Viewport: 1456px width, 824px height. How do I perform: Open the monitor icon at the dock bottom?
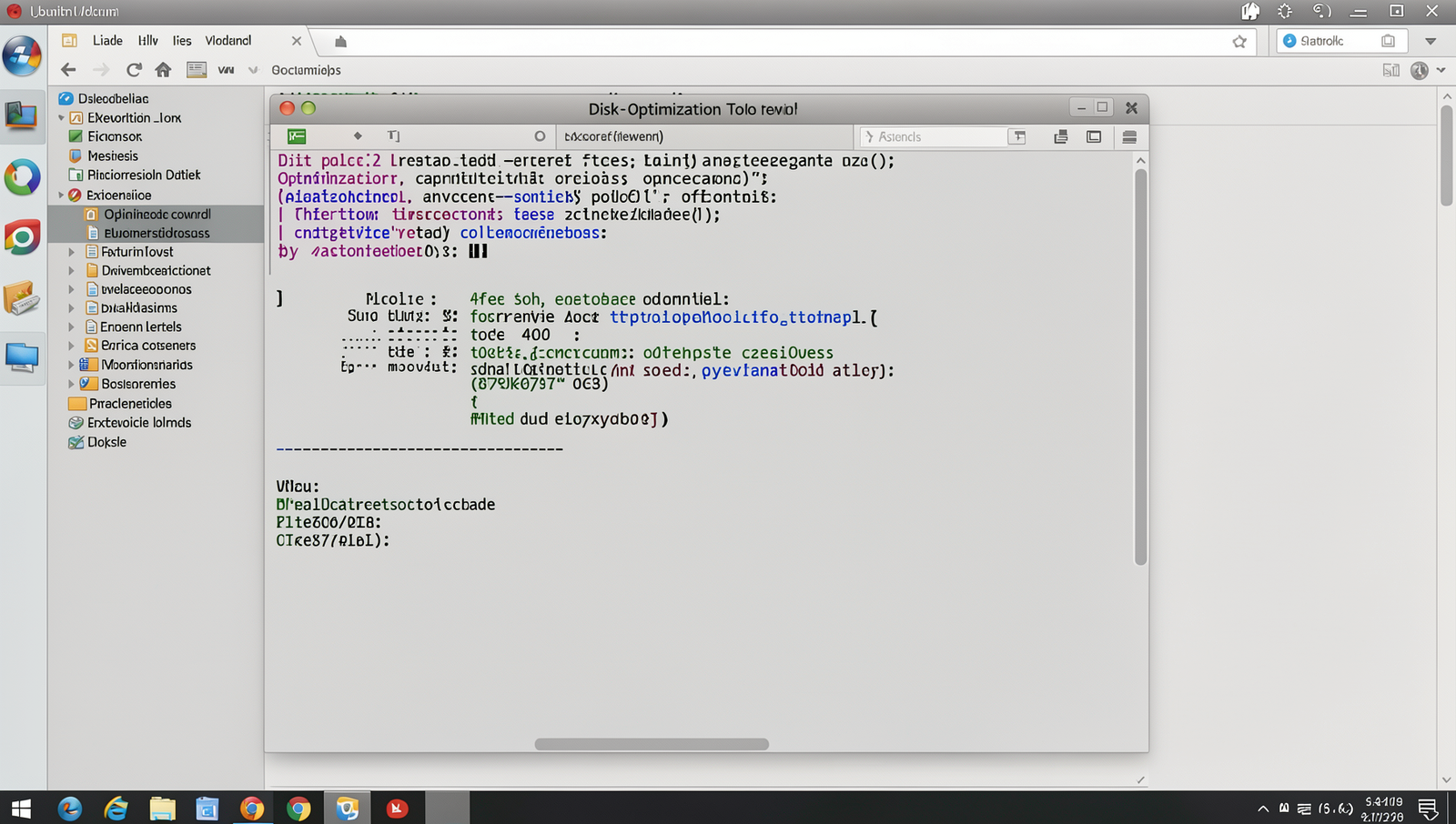coord(22,357)
